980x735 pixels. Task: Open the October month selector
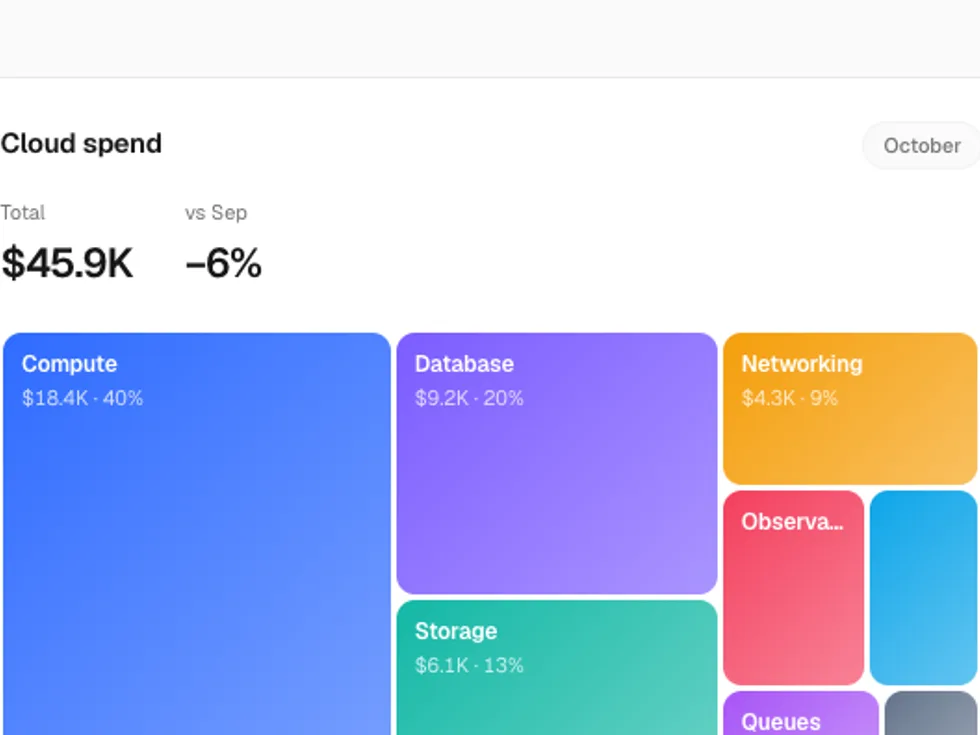click(921, 146)
